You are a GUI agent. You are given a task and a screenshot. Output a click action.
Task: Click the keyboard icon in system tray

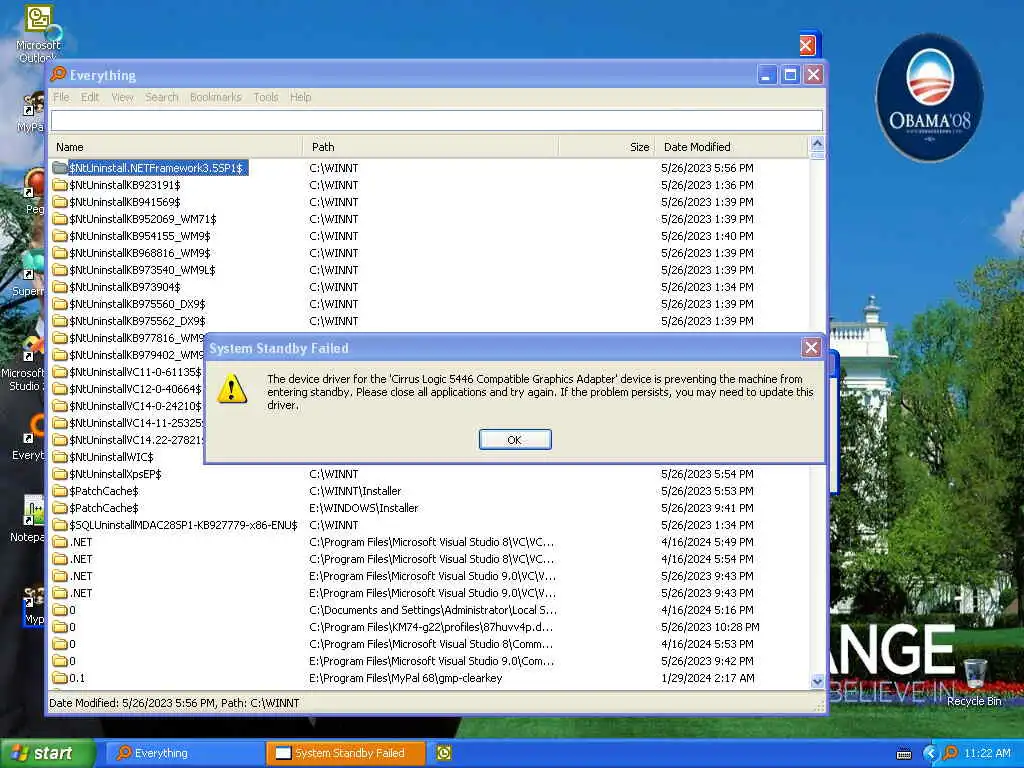pos(904,754)
